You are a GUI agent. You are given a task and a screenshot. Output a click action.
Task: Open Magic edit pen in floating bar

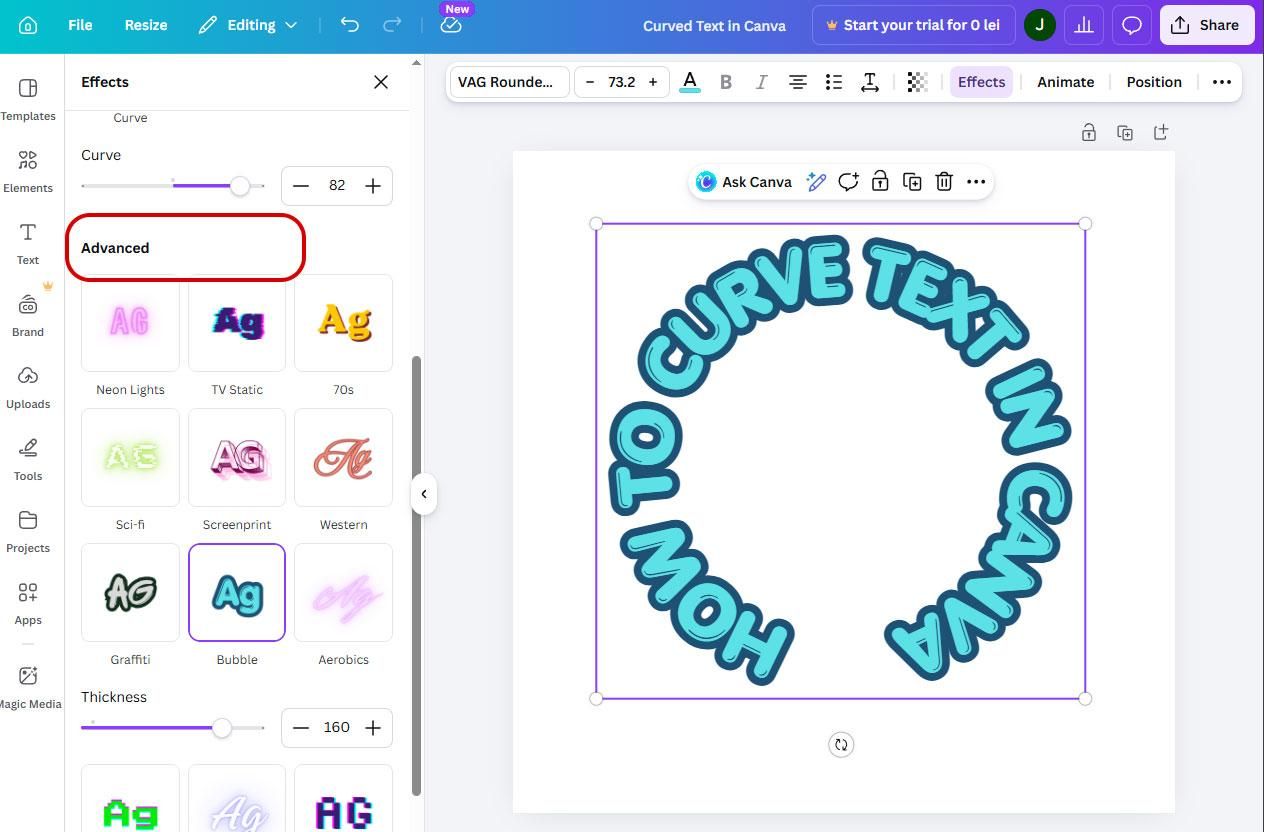click(816, 182)
